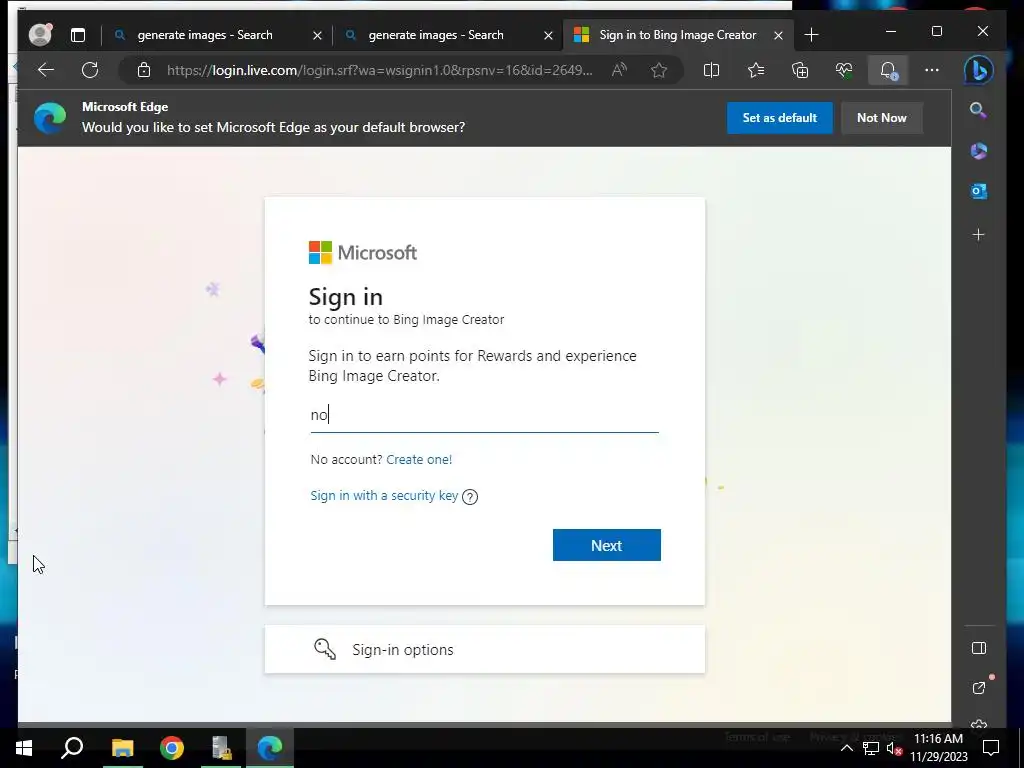Dismiss prompt with Not Now
The height and width of the screenshot is (768, 1024).
(x=882, y=118)
